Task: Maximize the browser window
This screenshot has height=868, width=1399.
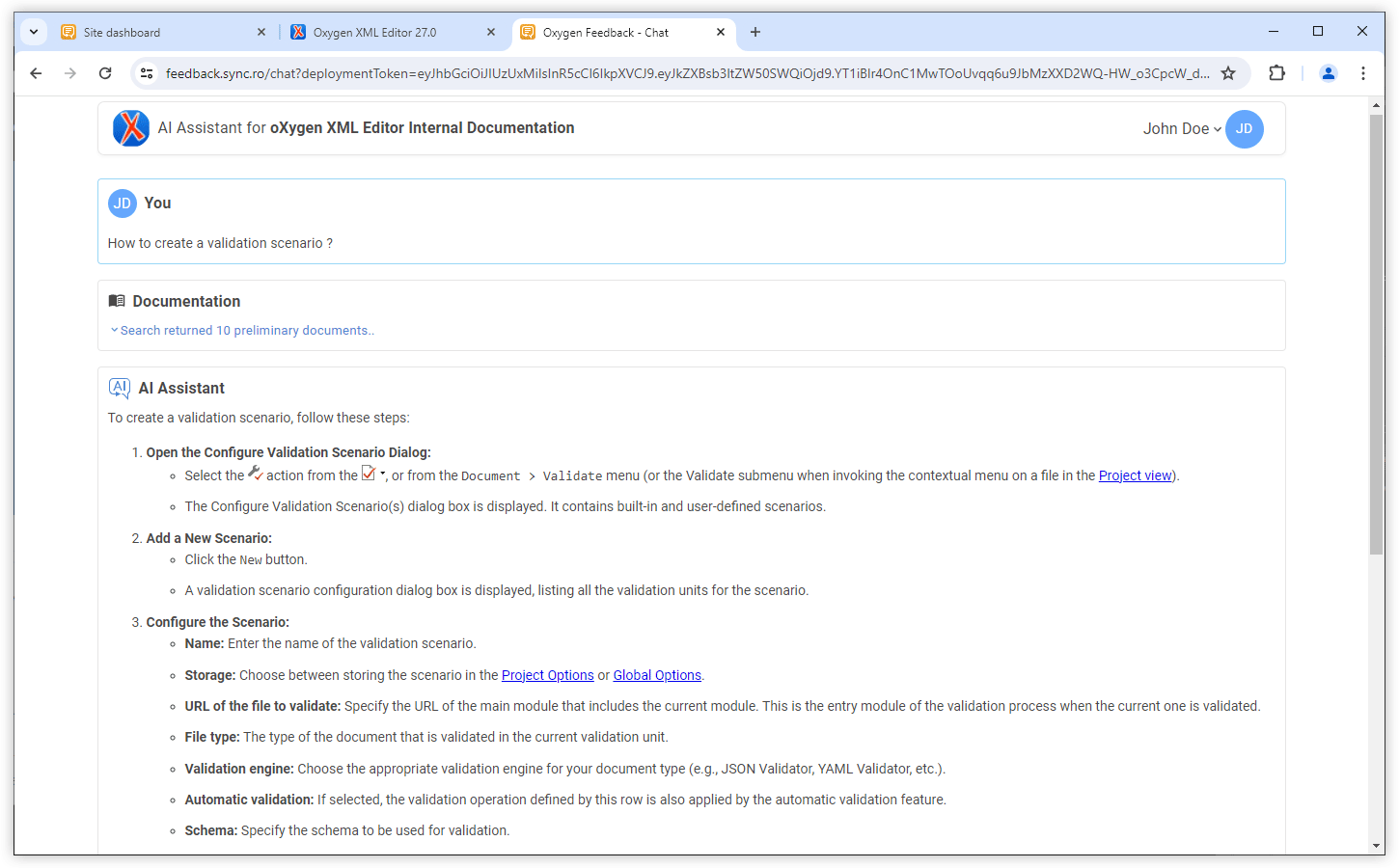Action: tap(1318, 32)
